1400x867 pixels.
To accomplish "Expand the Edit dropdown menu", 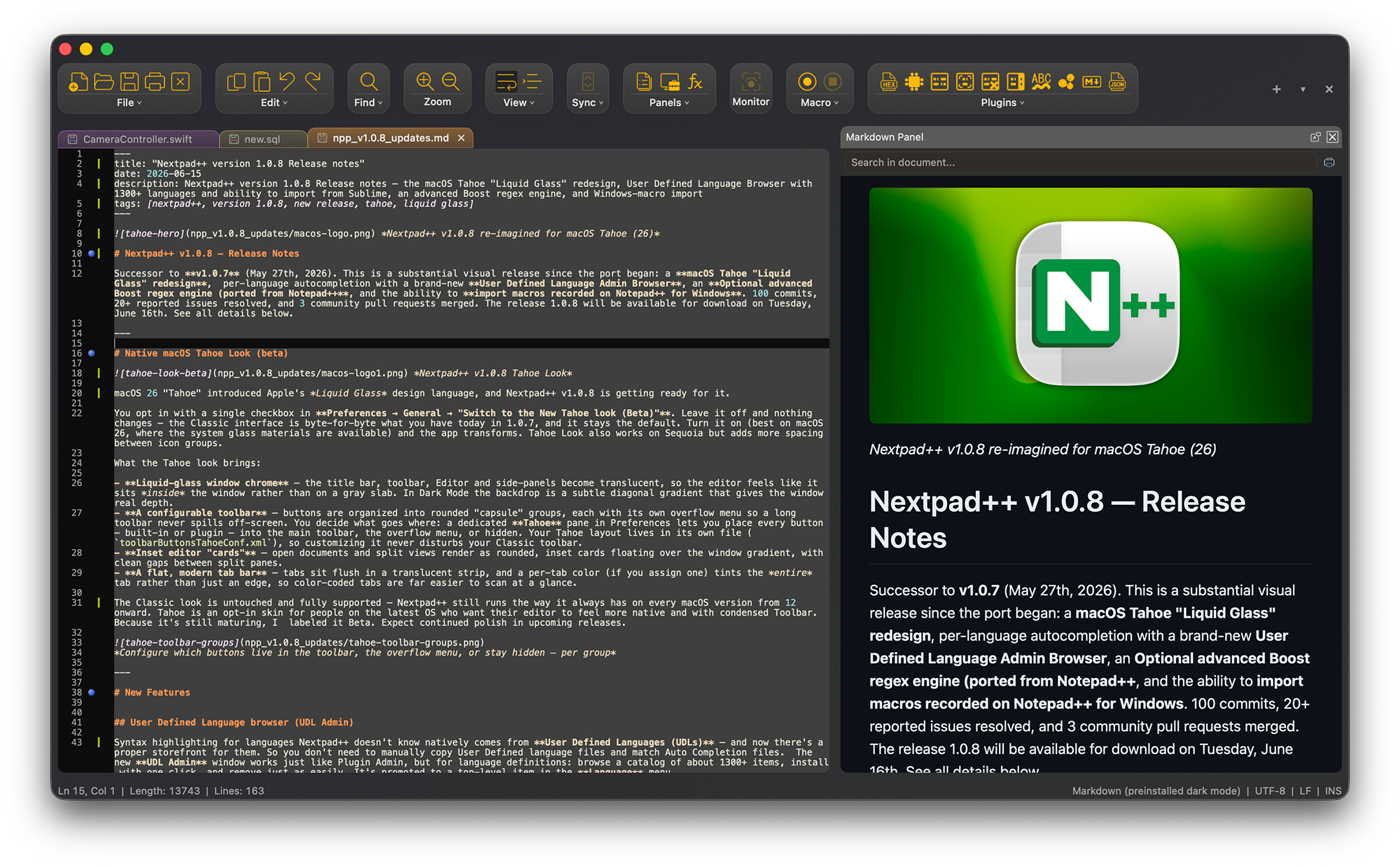I will point(274,102).
